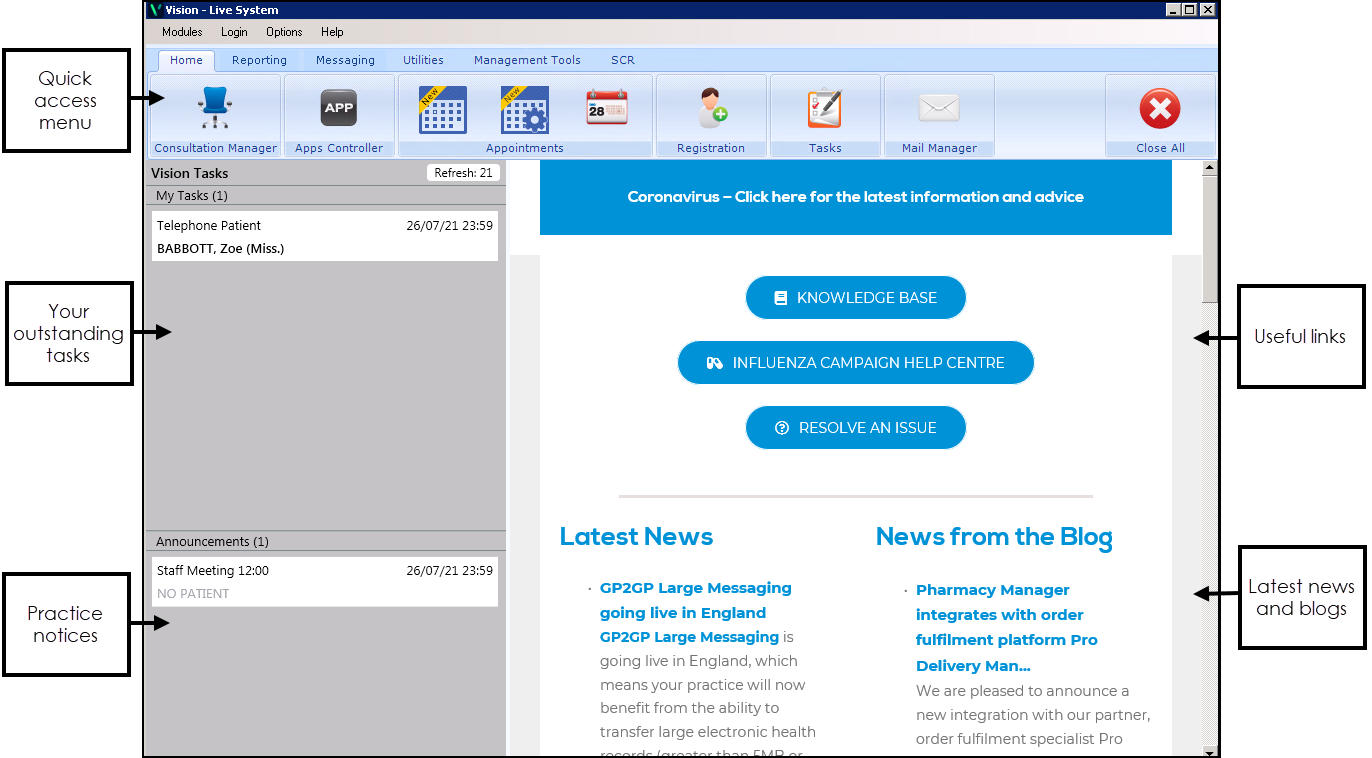Screen dimensions: 1372x758
Task: Click the Coronavirus information banner
Action: pos(856,197)
